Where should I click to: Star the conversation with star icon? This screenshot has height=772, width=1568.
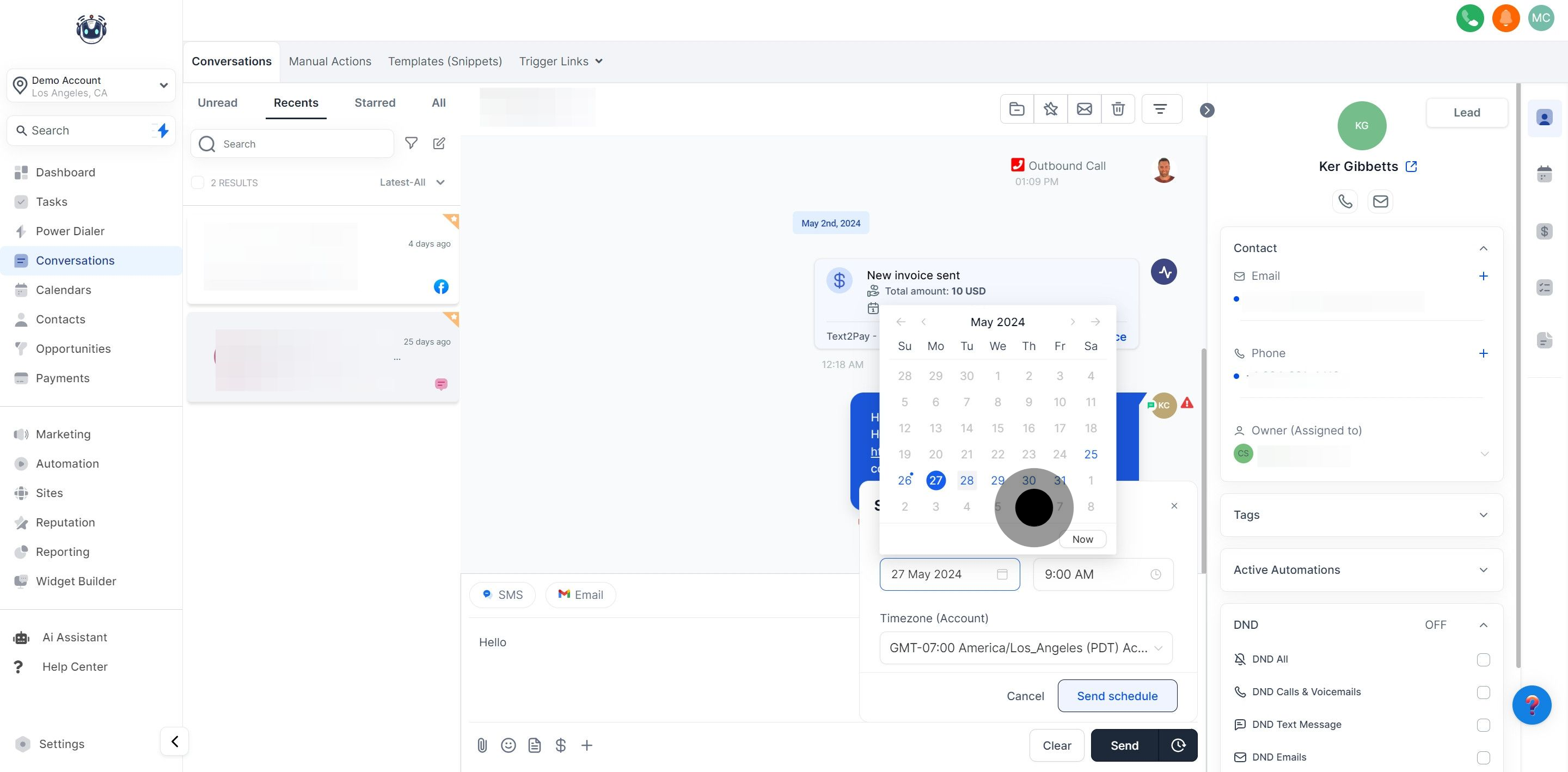[x=1050, y=109]
